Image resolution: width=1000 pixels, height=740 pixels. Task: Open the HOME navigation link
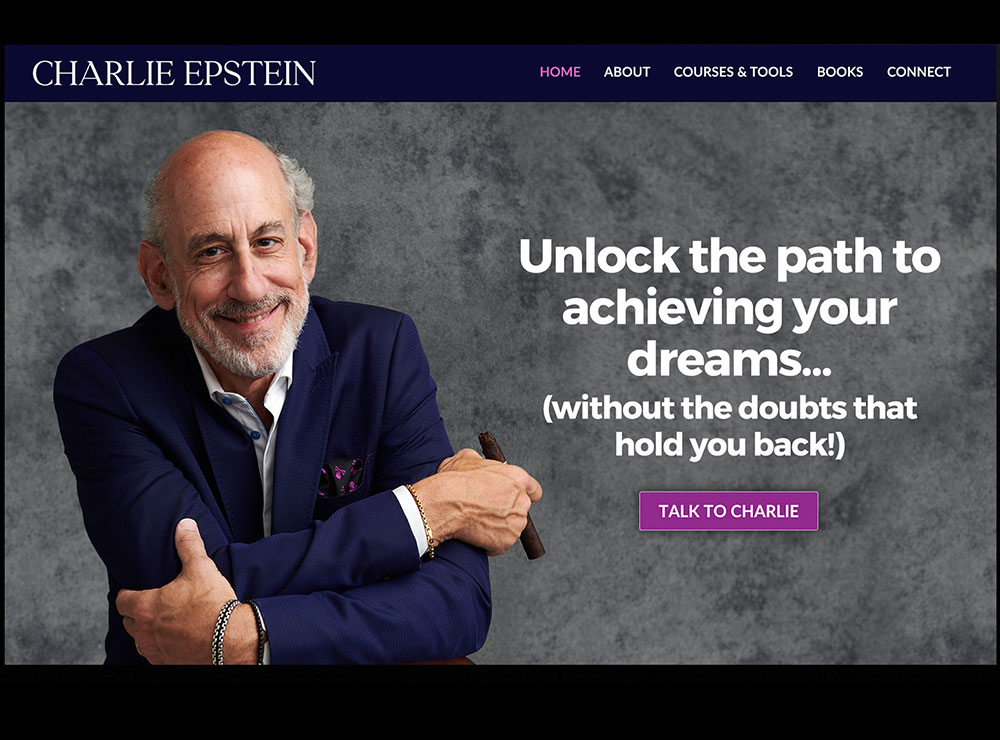560,72
